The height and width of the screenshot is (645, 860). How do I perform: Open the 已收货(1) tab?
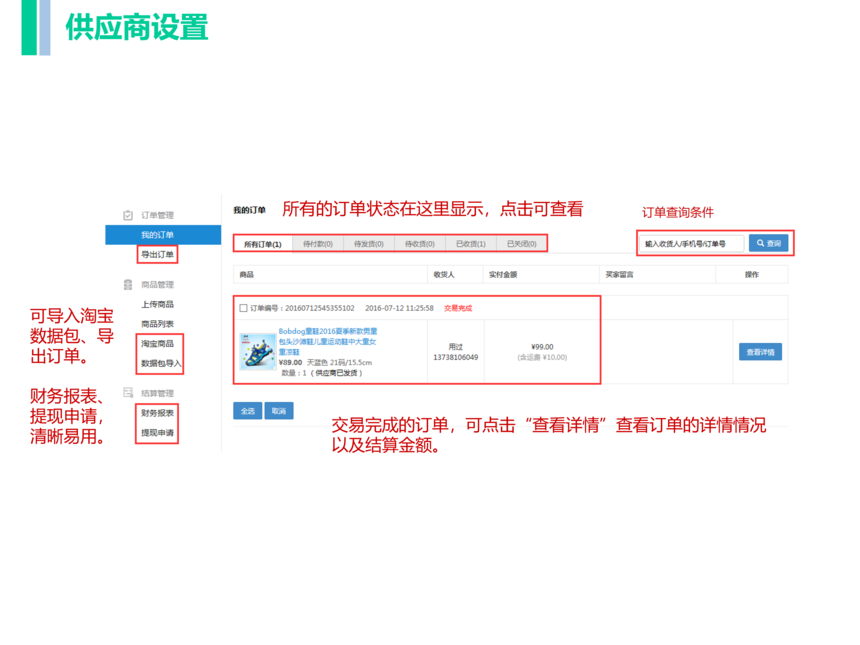(471, 244)
